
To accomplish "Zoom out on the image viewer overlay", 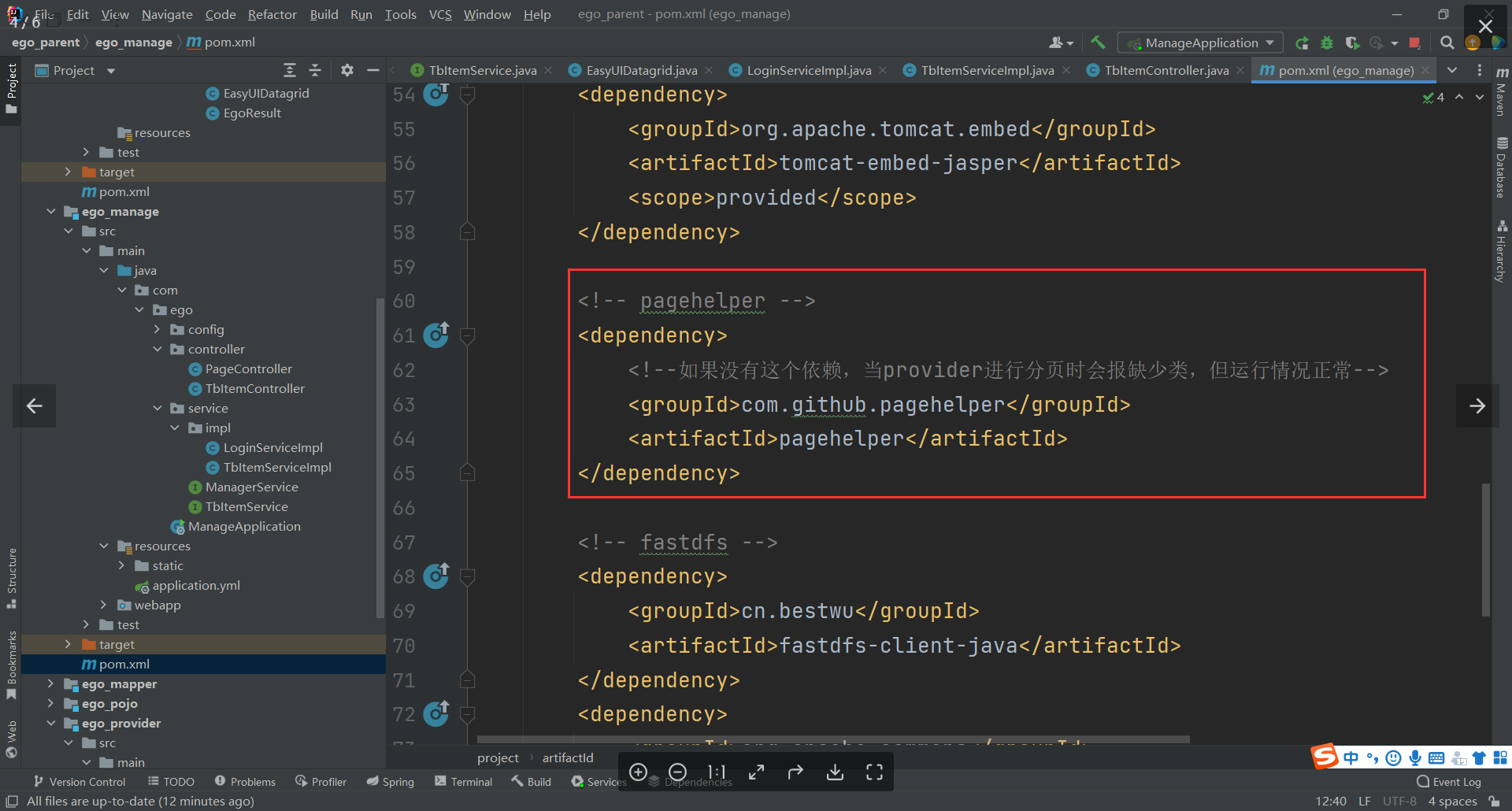I will (x=678, y=772).
